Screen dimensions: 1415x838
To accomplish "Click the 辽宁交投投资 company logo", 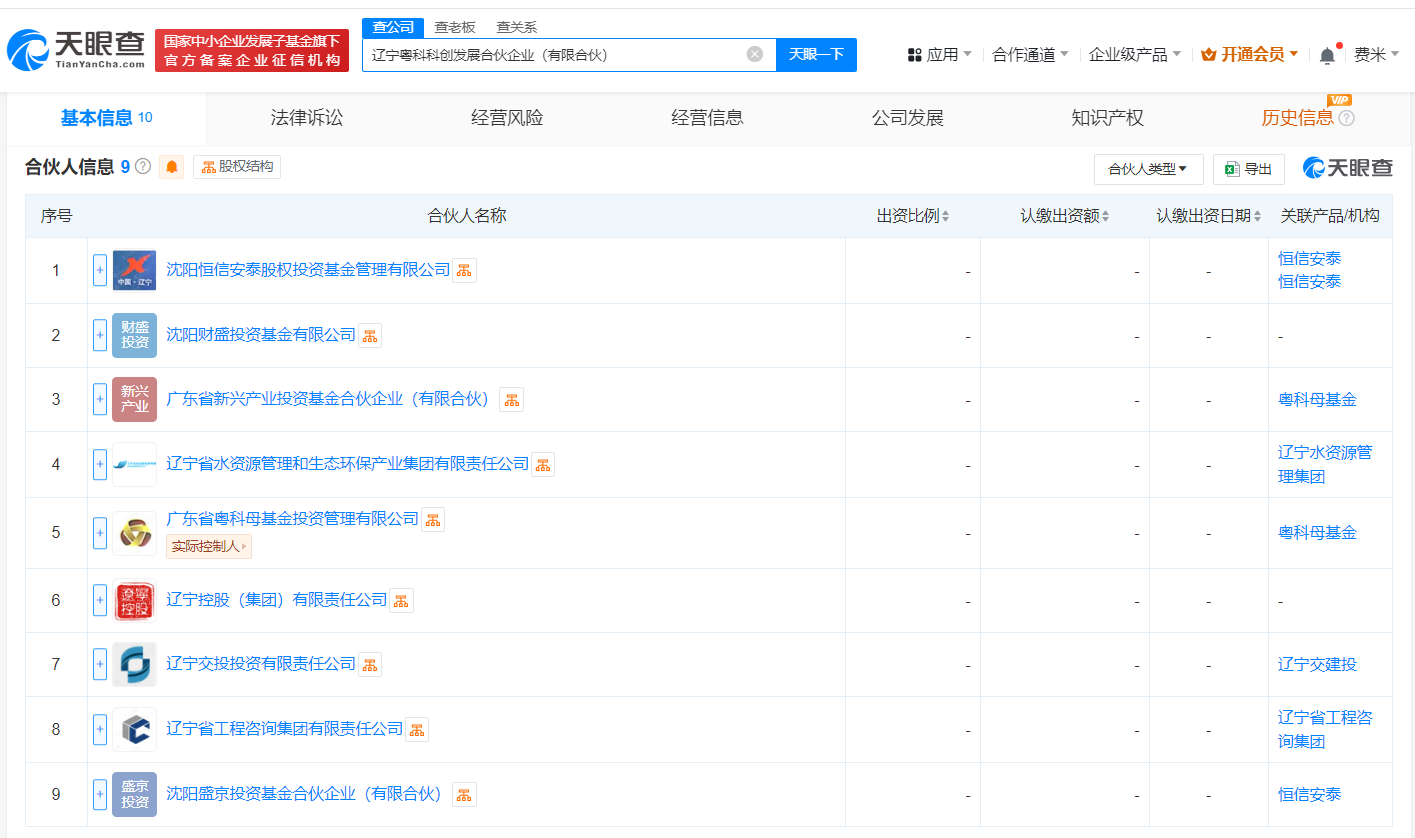I will [134, 664].
